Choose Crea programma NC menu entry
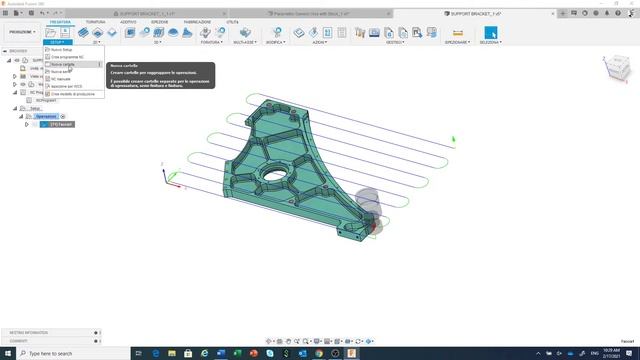Image resolution: width=640 pixels, height=360 pixels. pos(74,57)
